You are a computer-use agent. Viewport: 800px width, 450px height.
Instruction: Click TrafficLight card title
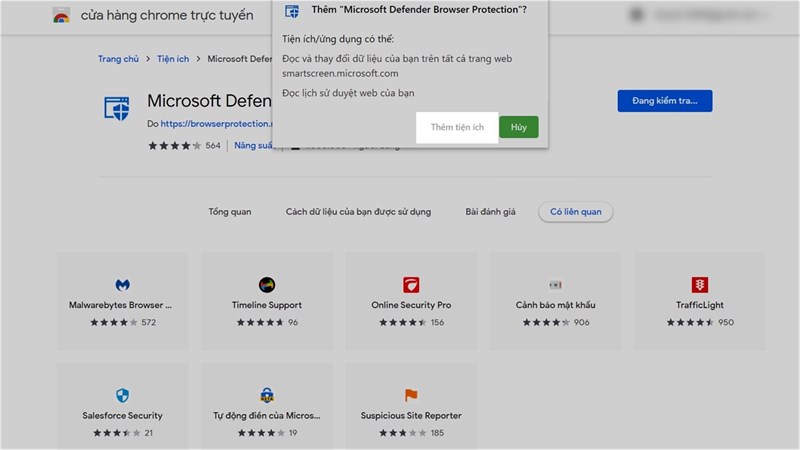click(x=699, y=305)
